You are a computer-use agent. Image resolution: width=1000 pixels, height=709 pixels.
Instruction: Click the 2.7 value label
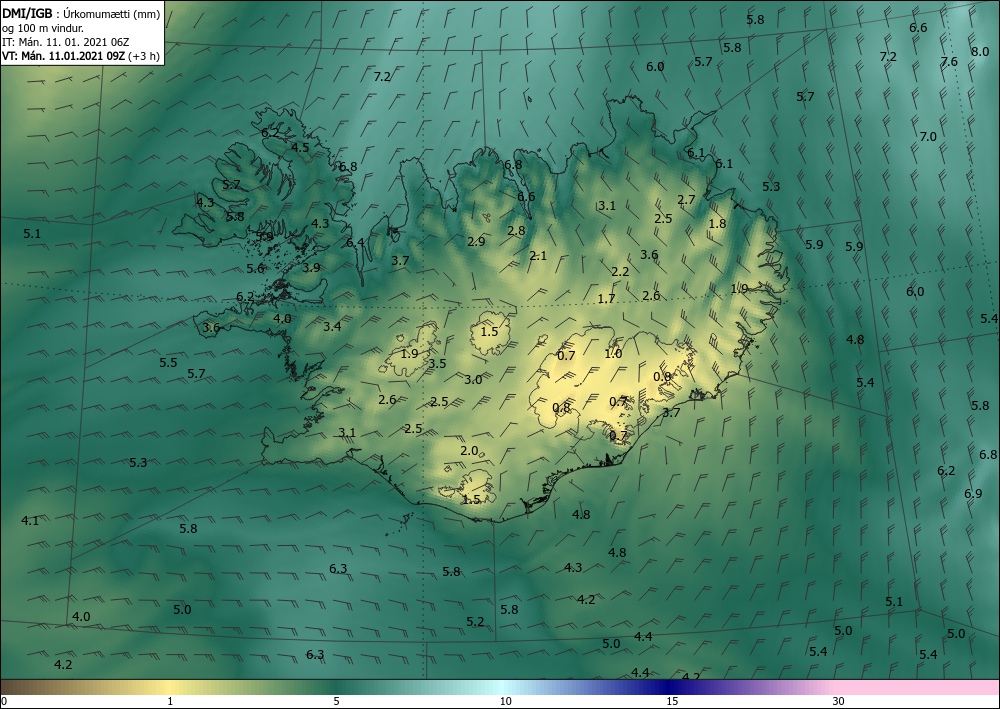(686, 200)
